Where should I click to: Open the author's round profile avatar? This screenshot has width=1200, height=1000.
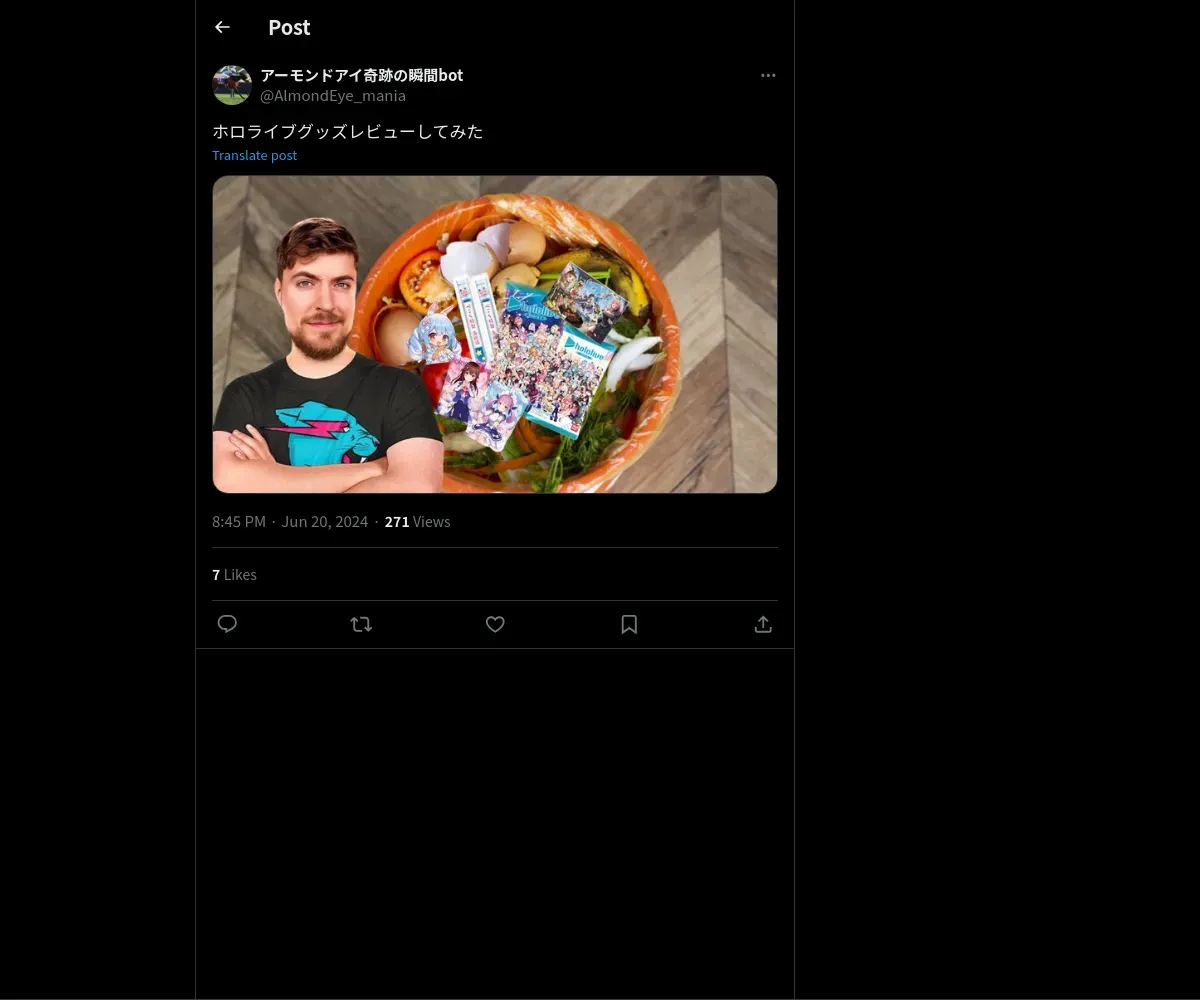click(x=232, y=85)
